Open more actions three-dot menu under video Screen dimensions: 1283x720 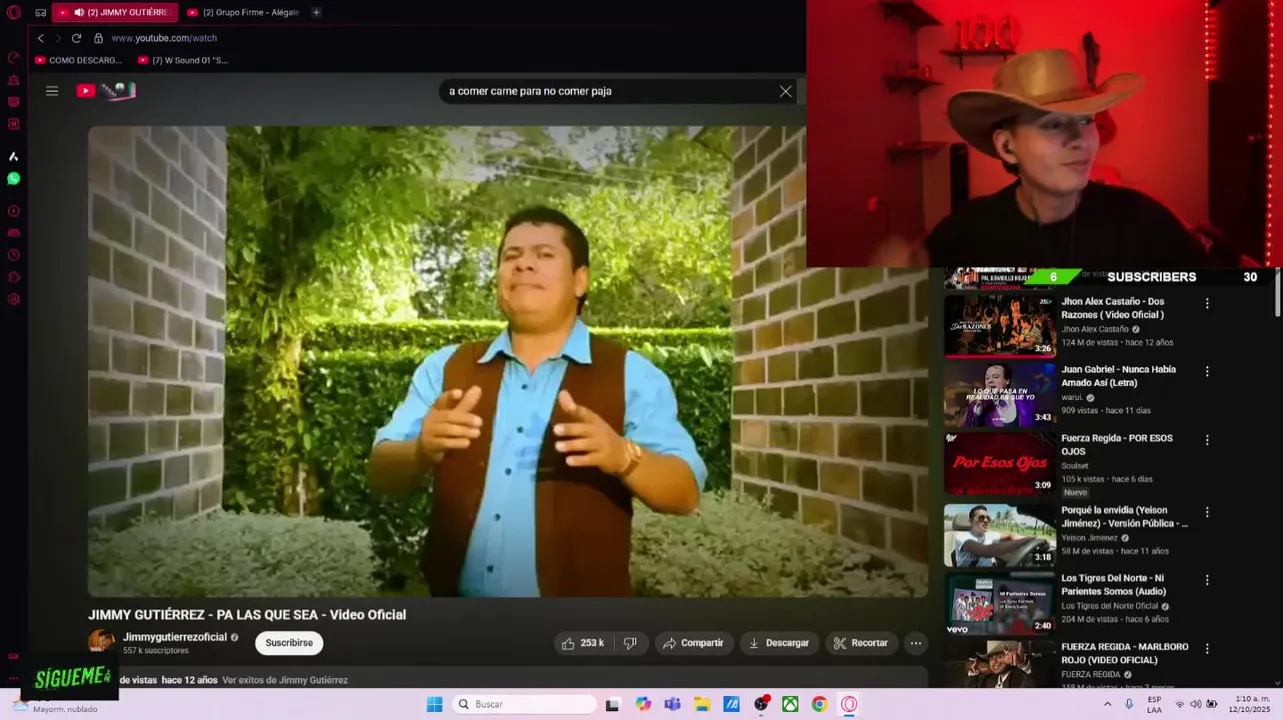[916, 643]
